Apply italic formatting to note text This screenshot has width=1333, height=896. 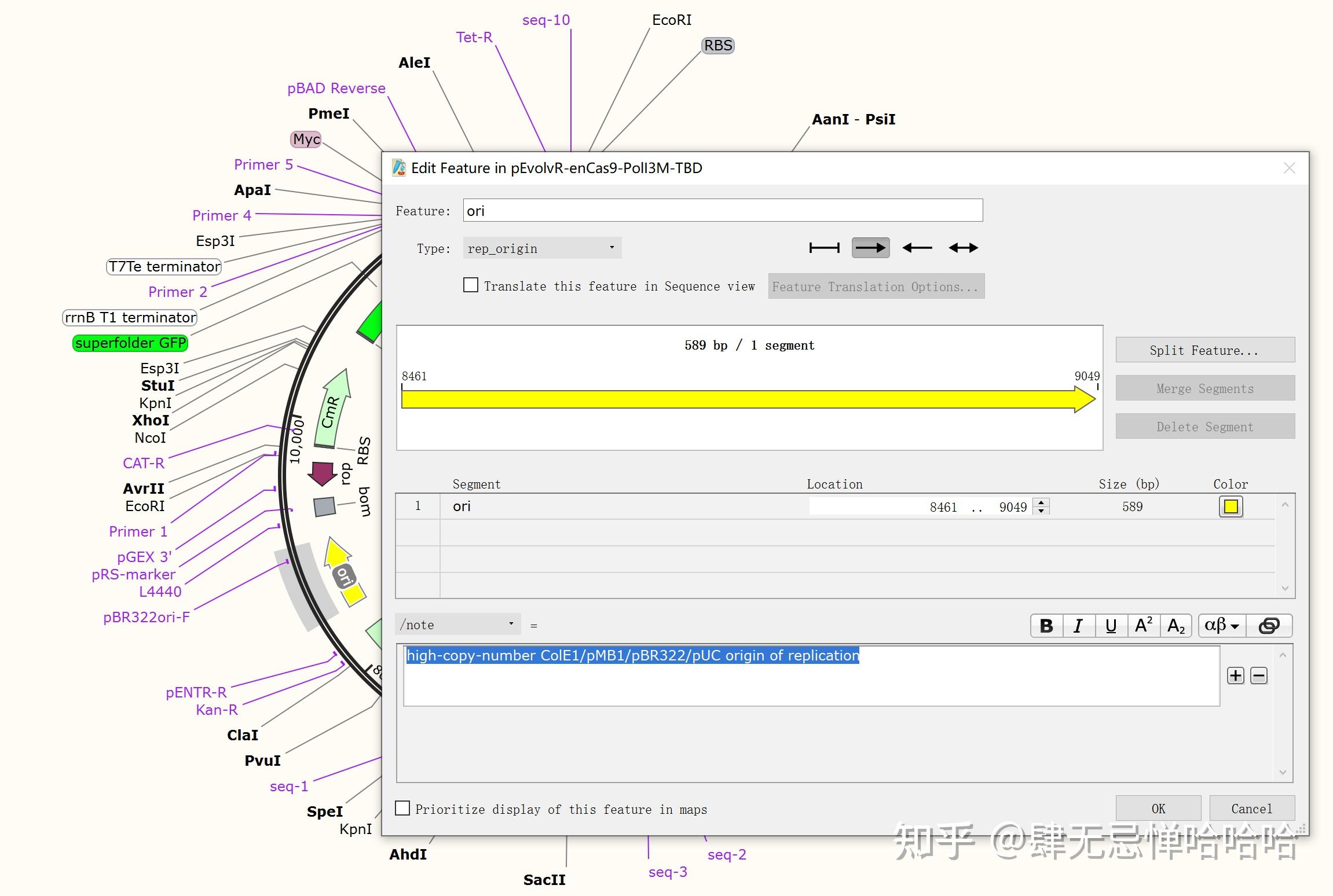[x=1078, y=626]
